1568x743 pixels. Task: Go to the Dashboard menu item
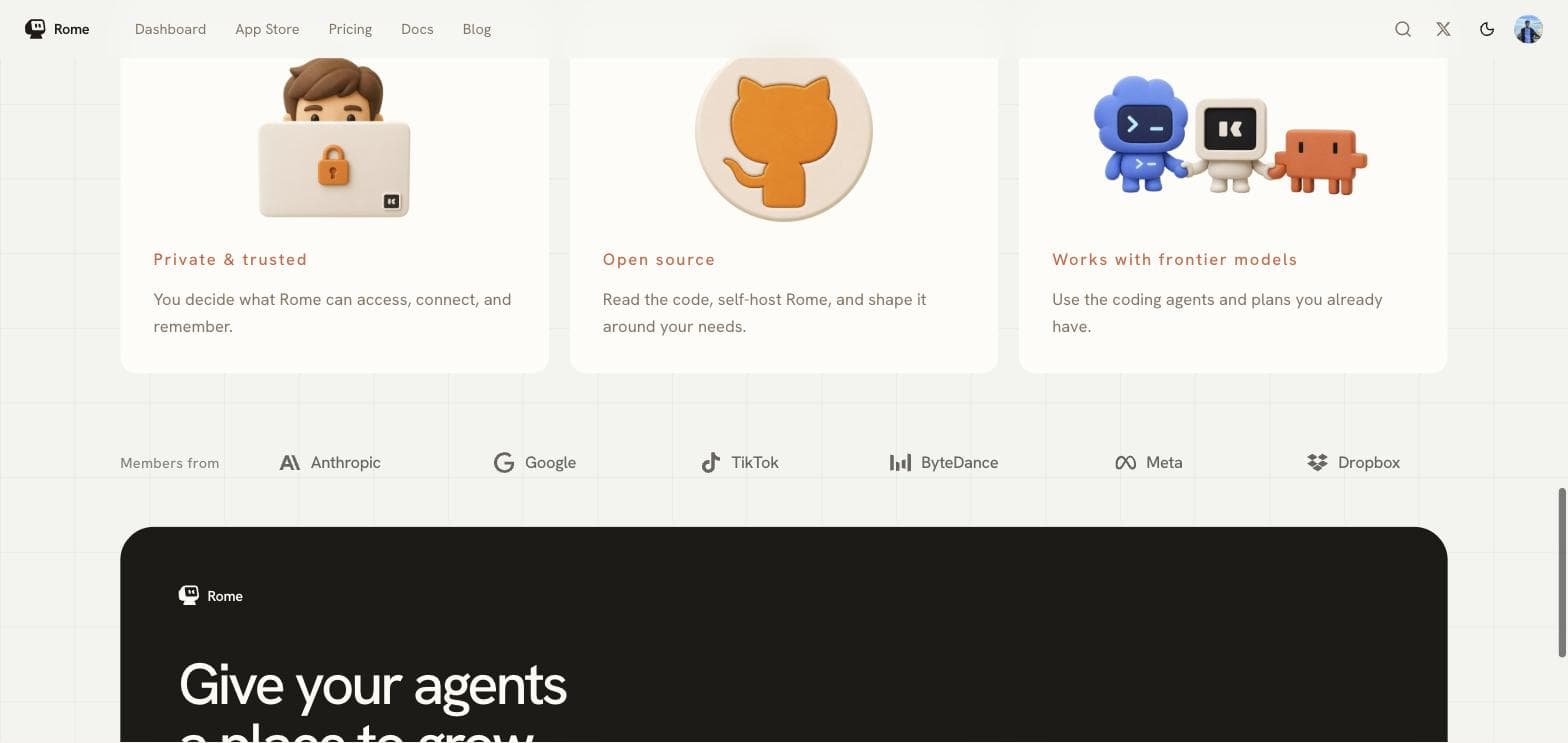(x=170, y=29)
